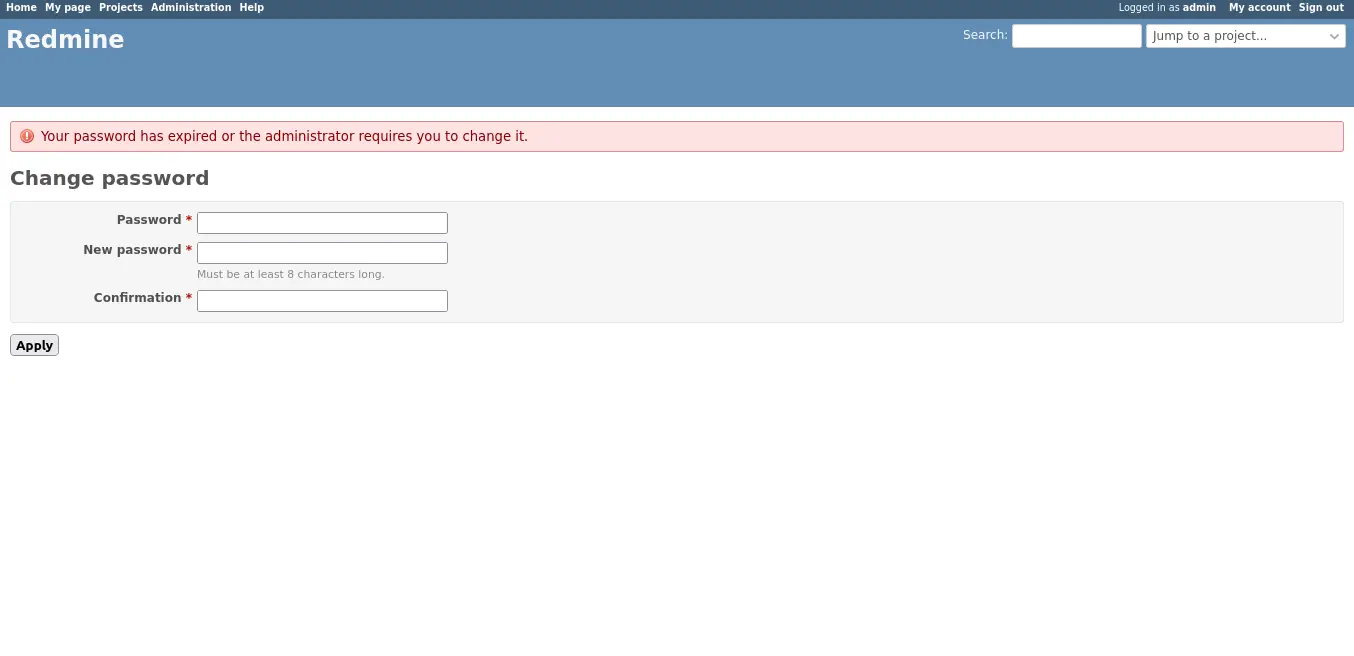Open the Help menu link
This screenshot has height=656, width=1354.
click(252, 7)
